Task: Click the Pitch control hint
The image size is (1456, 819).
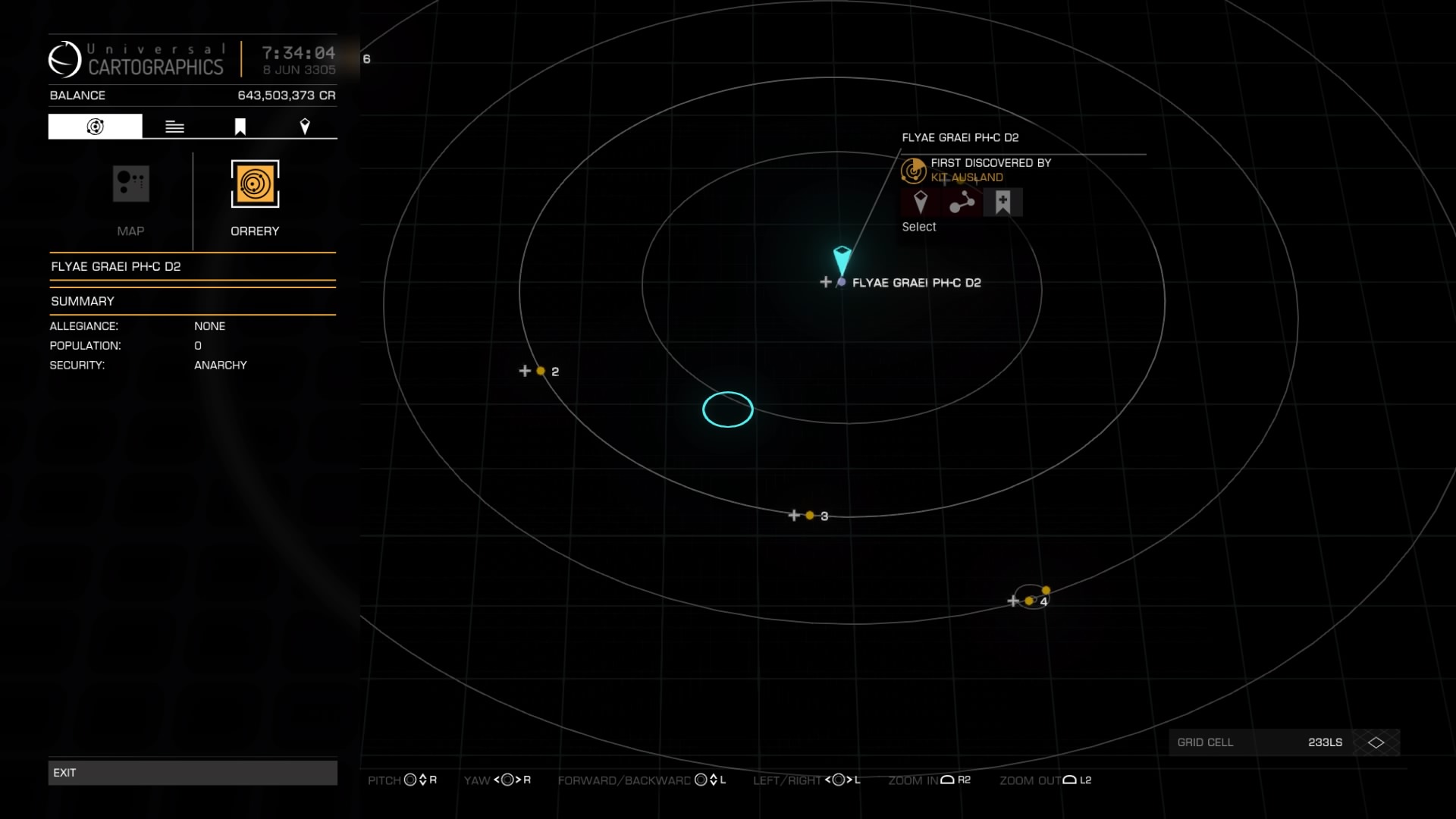Action: [x=402, y=780]
